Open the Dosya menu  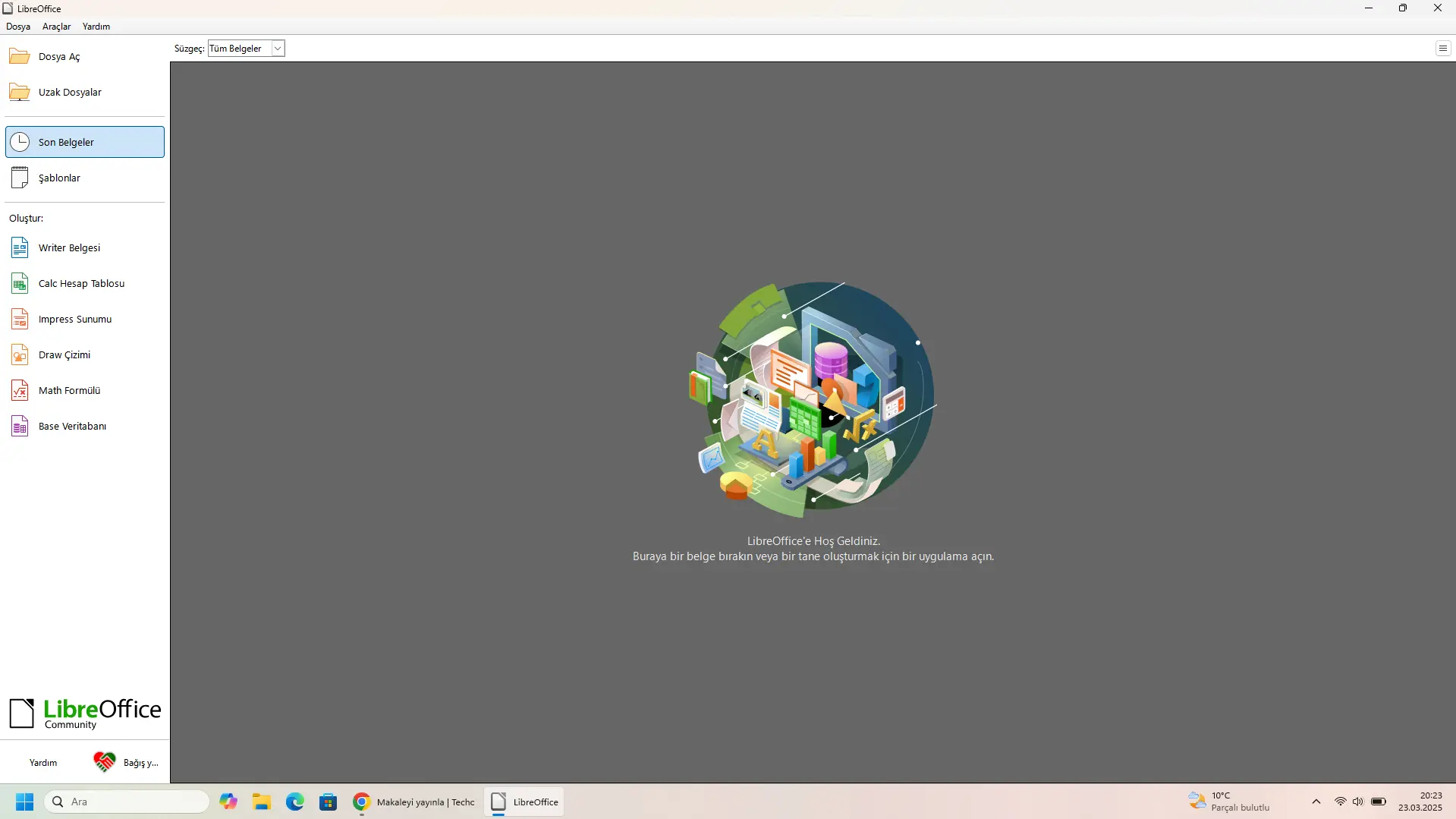coord(18,27)
